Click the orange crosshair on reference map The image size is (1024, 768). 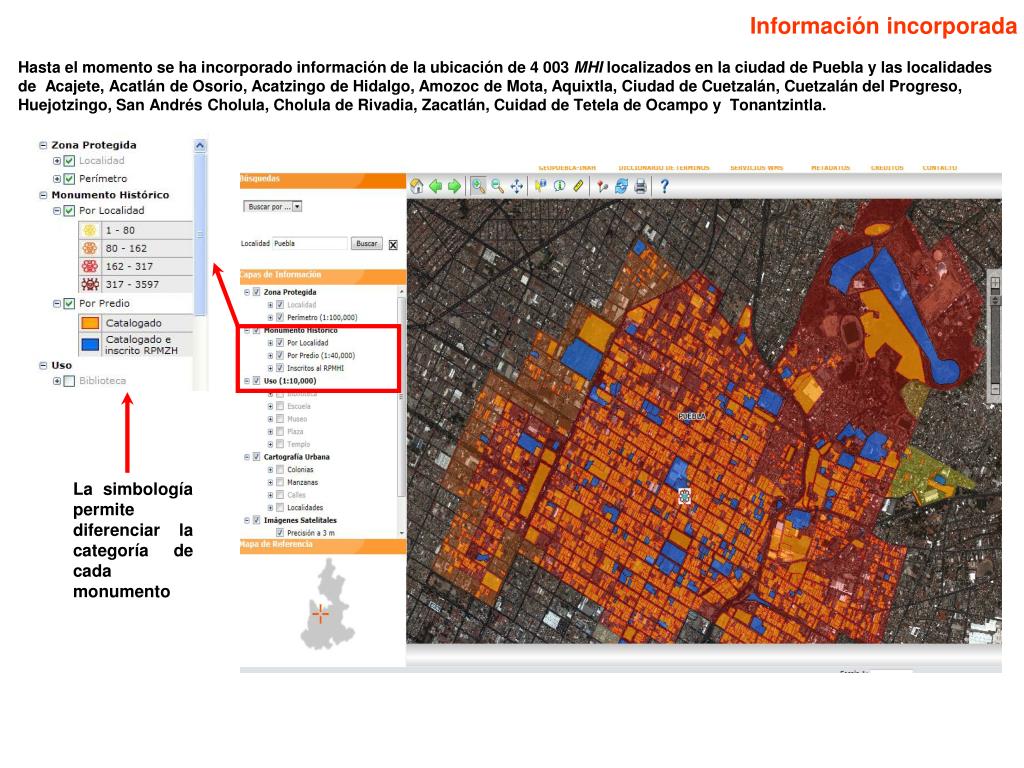[x=320, y=615]
